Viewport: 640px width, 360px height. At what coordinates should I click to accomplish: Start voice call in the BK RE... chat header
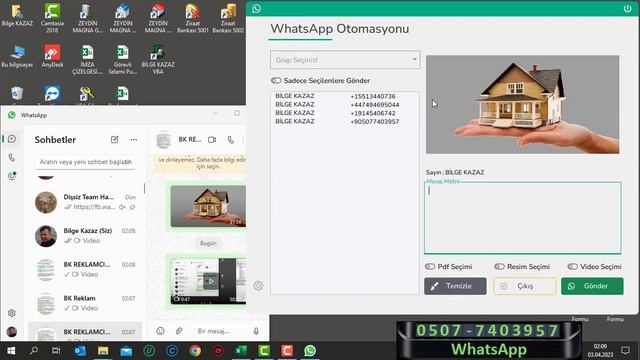pos(231,140)
